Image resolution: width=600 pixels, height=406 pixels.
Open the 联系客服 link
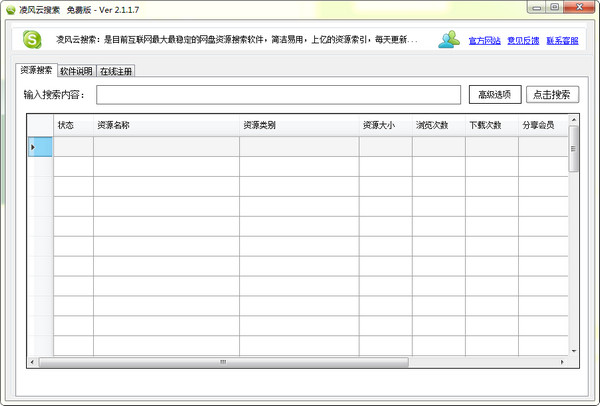click(562, 41)
